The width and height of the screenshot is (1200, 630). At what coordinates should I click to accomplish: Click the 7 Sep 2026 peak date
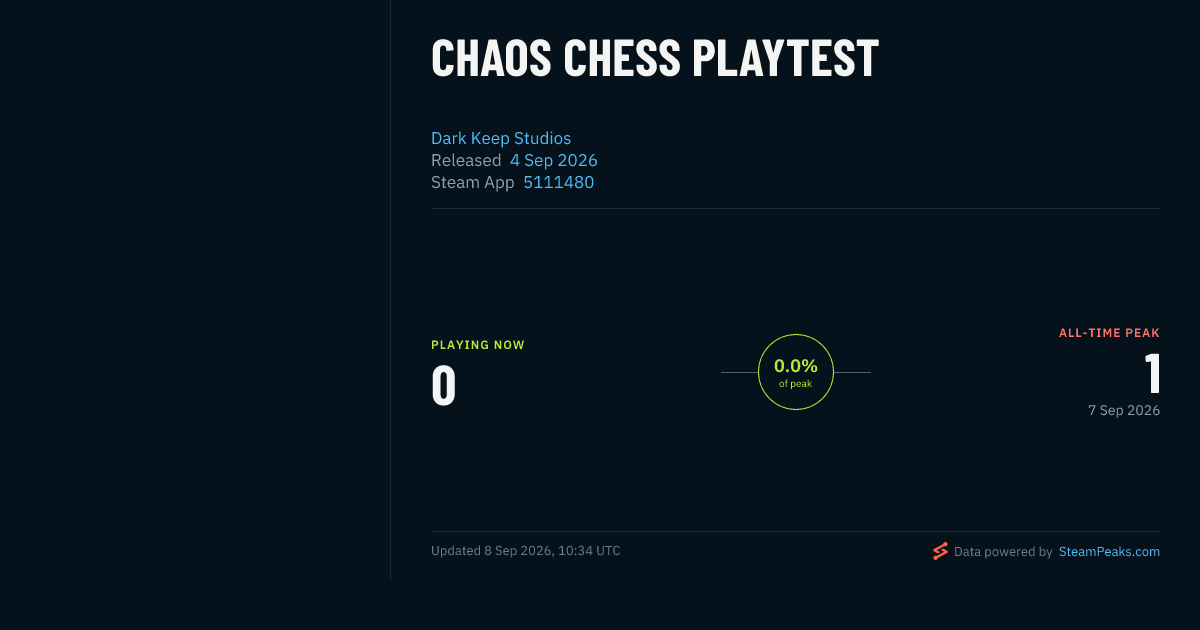(x=1124, y=410)
